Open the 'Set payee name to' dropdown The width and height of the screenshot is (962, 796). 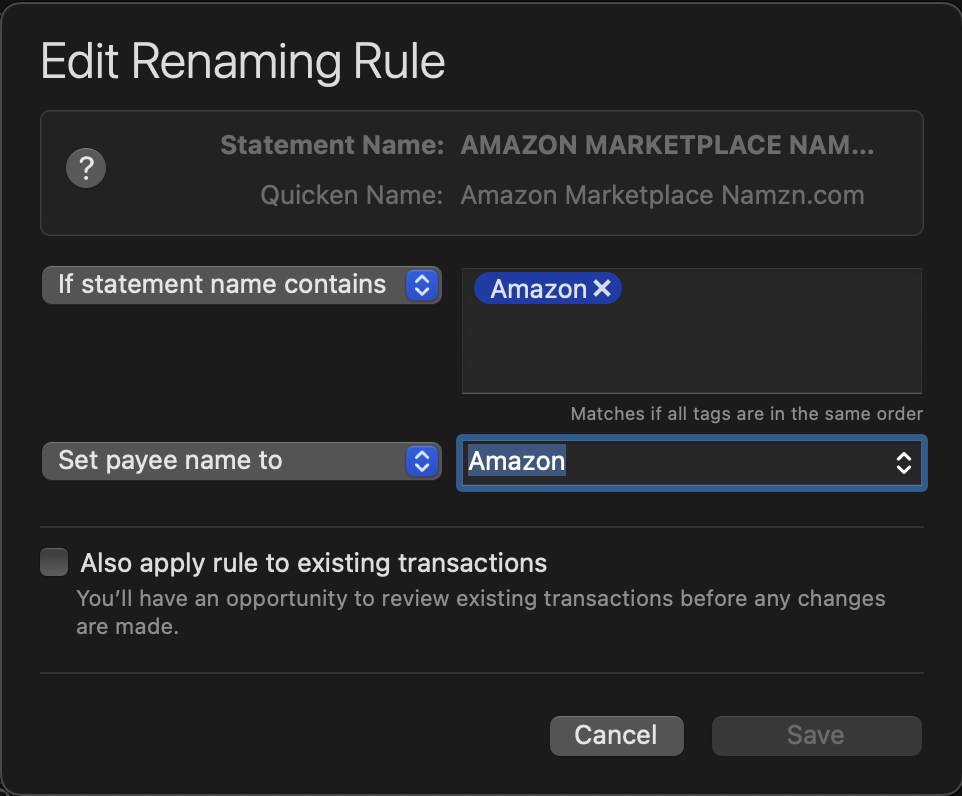242,461
